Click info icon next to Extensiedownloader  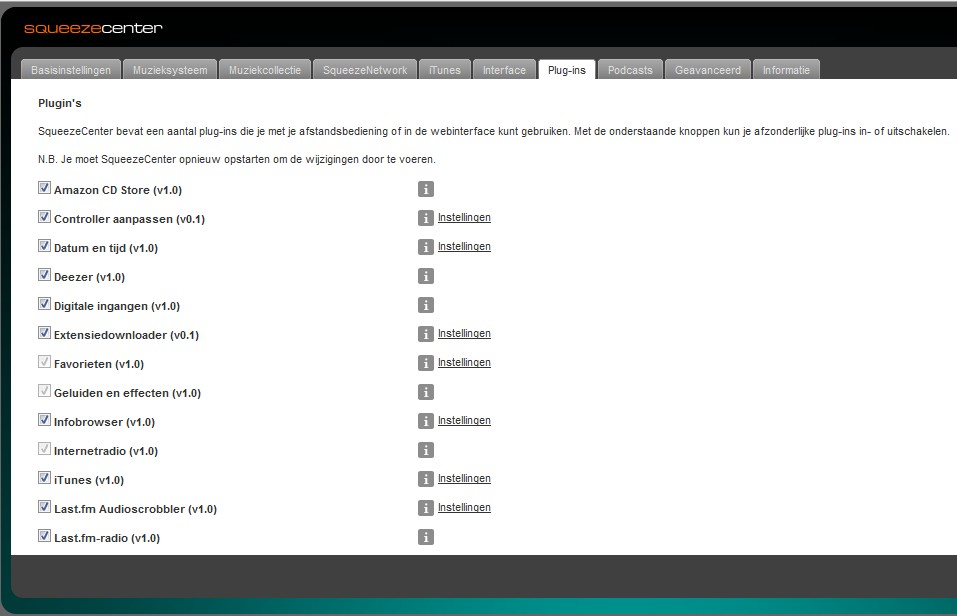pos(426,334)
